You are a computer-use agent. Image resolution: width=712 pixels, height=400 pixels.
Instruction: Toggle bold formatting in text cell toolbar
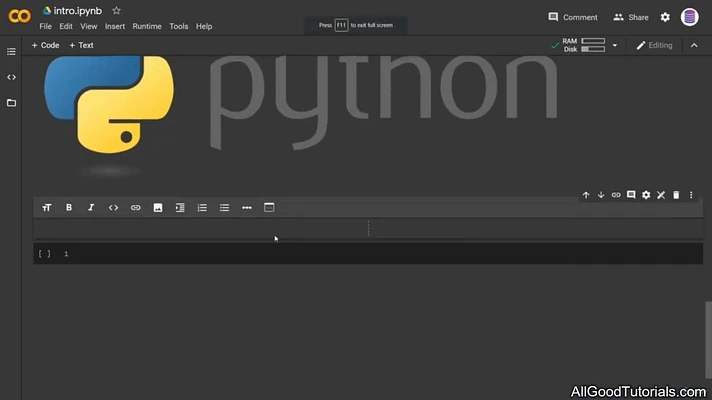(x=69, y=207)
